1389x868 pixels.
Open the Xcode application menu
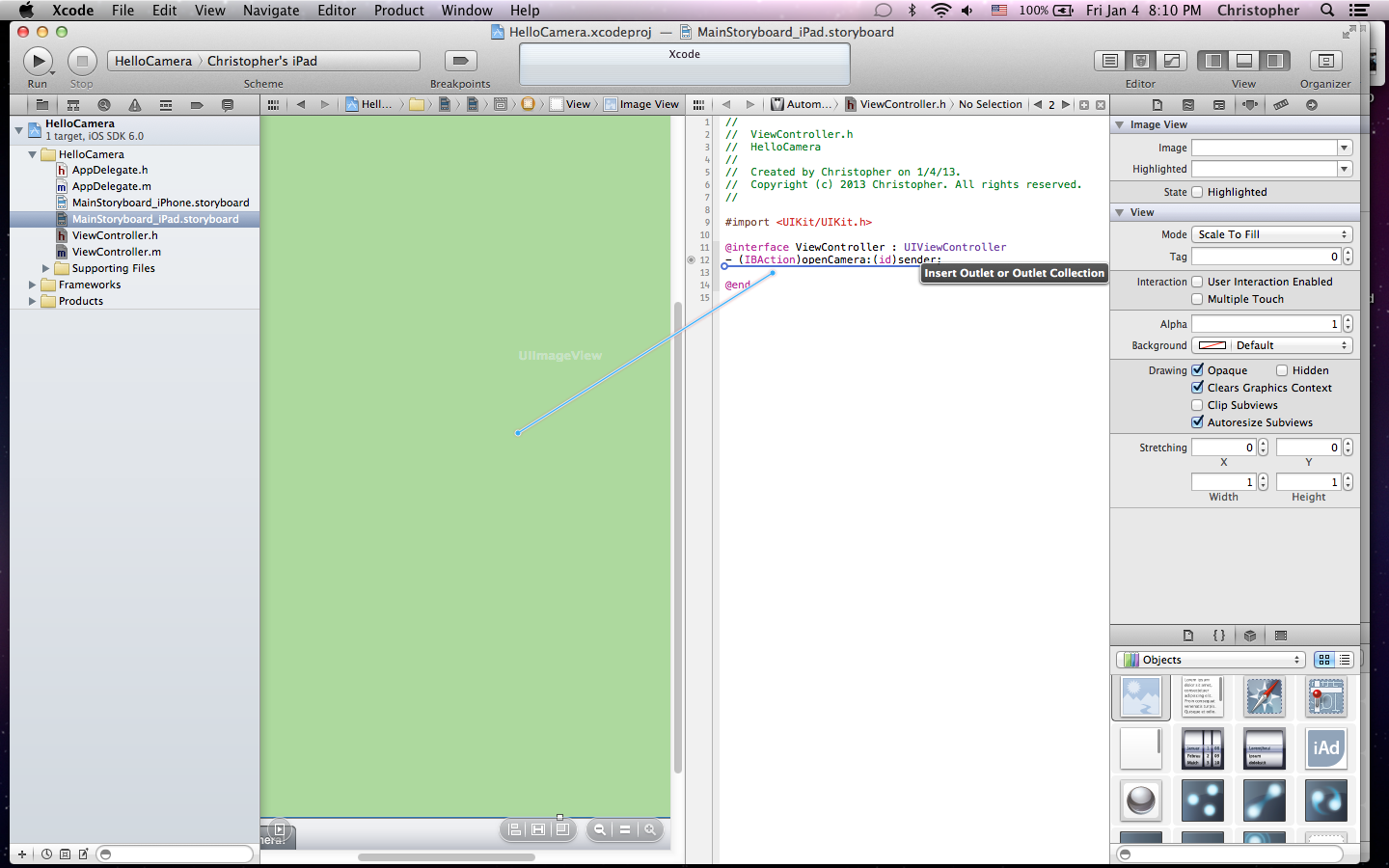pyautogui.click(x=73, y=11)
